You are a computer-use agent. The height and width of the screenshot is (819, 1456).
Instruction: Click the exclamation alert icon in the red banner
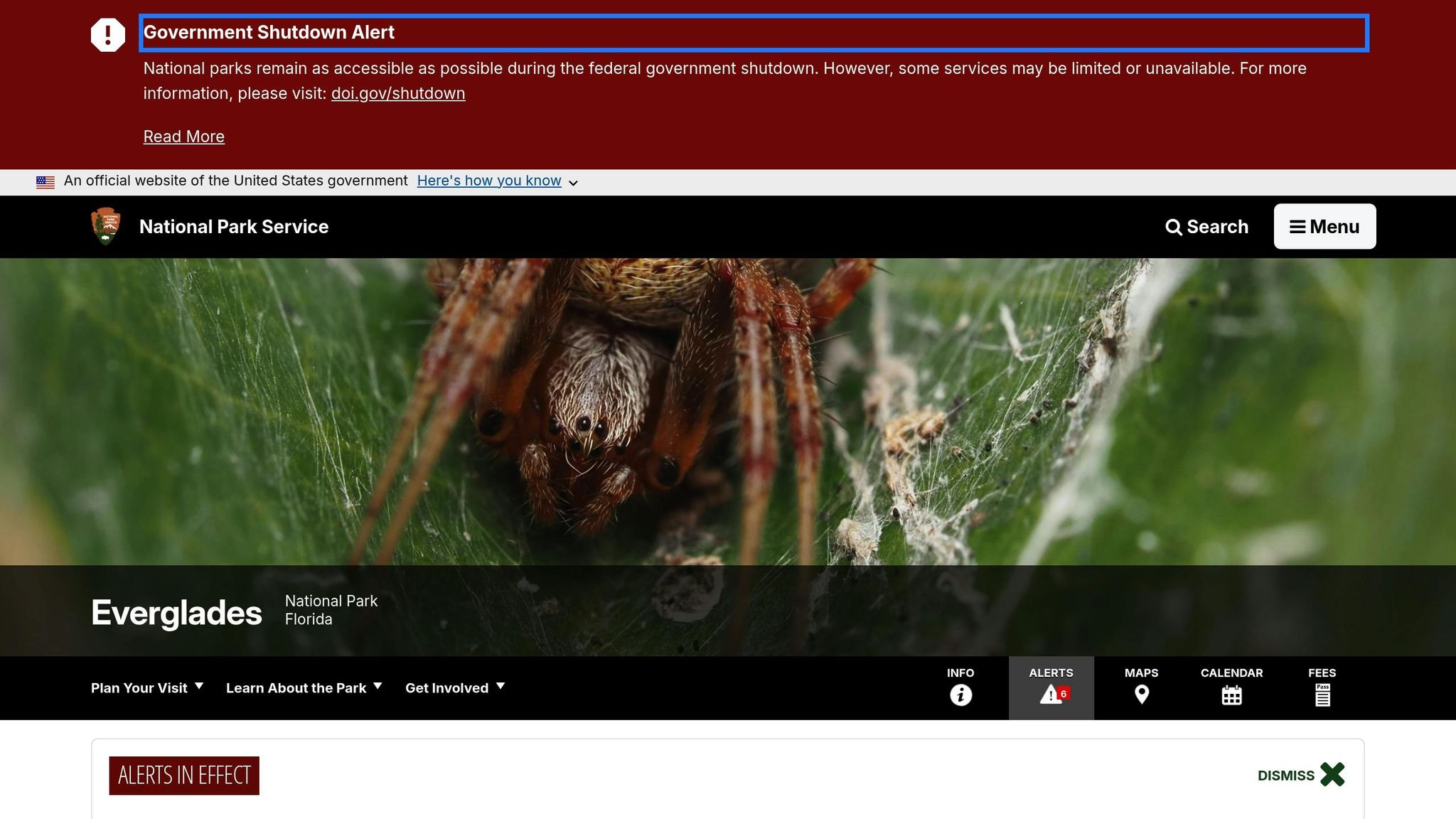click(108, 34)
